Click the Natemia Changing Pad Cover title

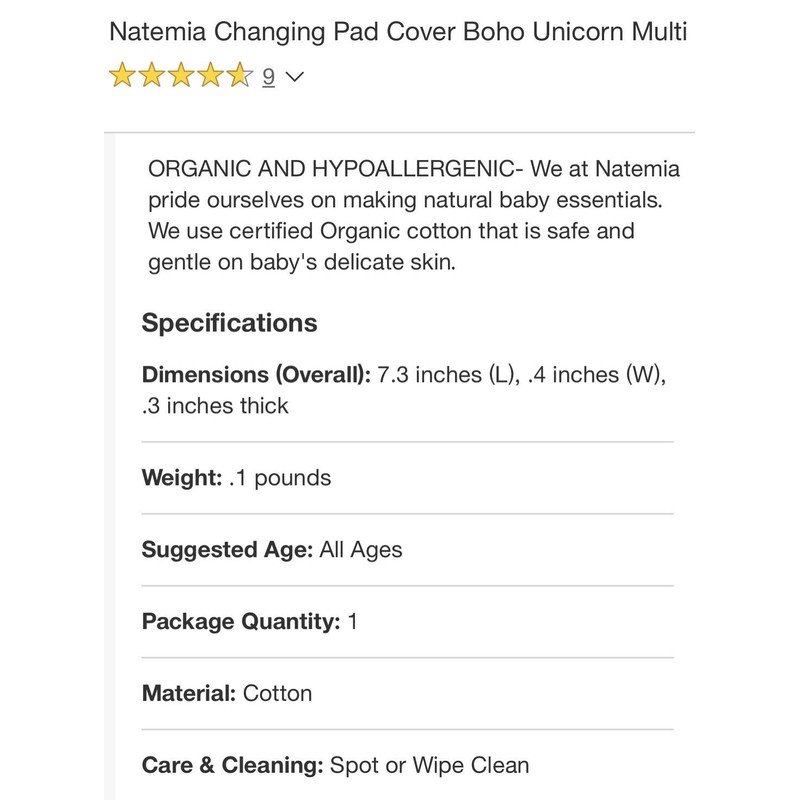pyautogui.click(x=398, y=32)
